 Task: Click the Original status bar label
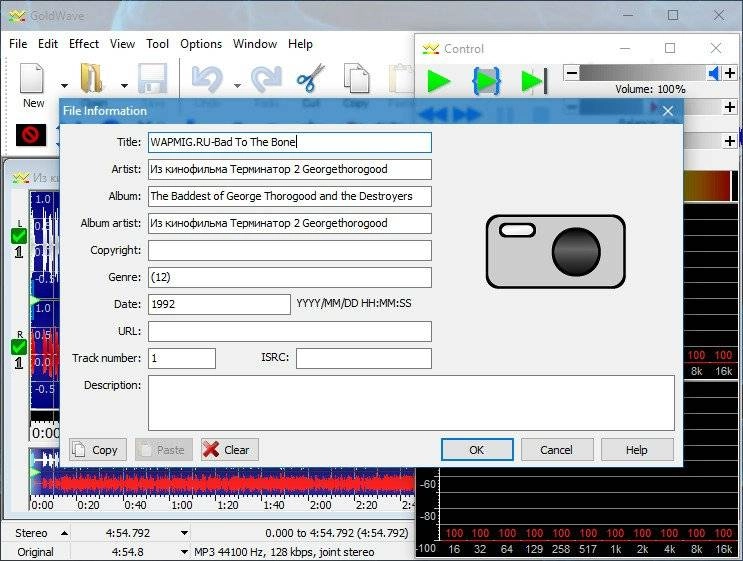tap(35, 552)
